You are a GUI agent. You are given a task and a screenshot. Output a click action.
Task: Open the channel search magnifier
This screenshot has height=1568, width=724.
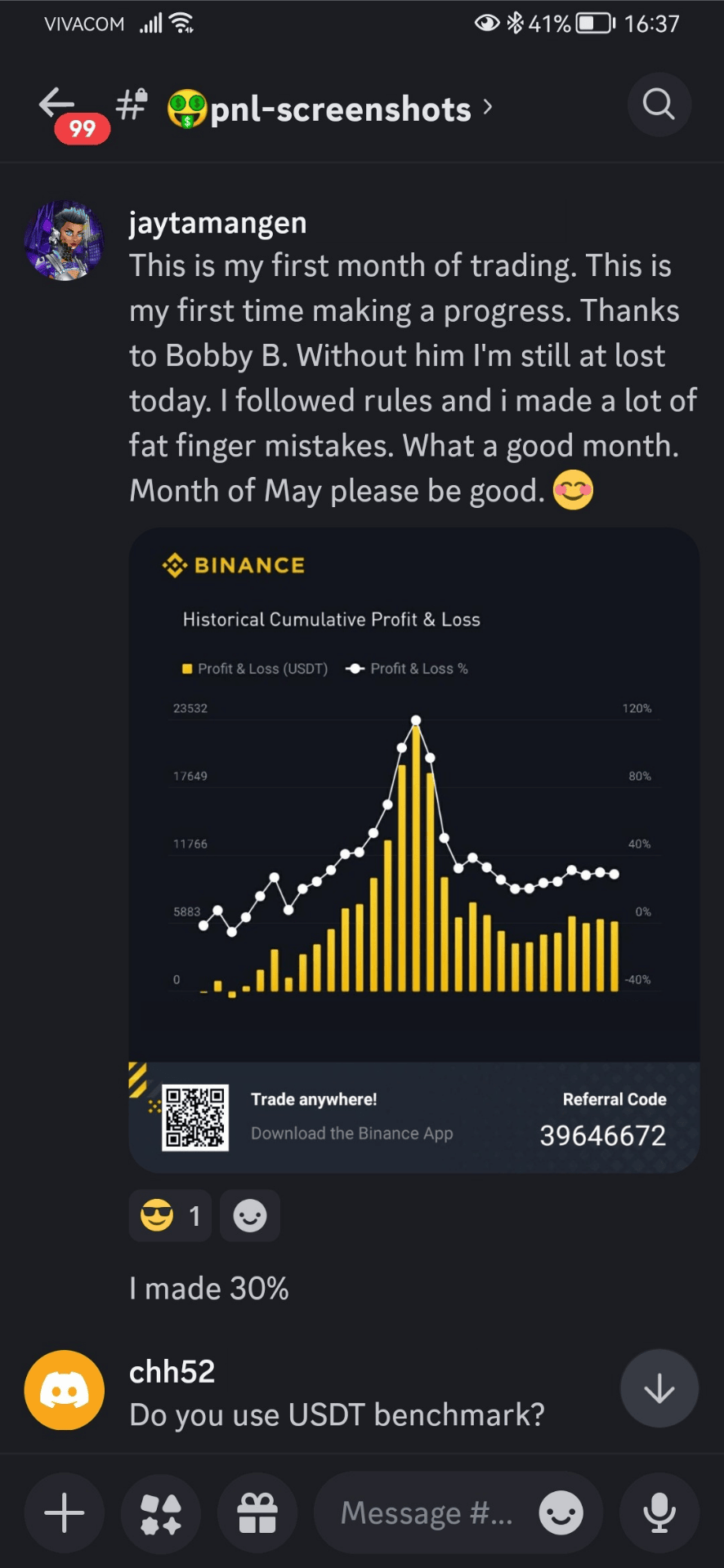click(x=659, y=105)
